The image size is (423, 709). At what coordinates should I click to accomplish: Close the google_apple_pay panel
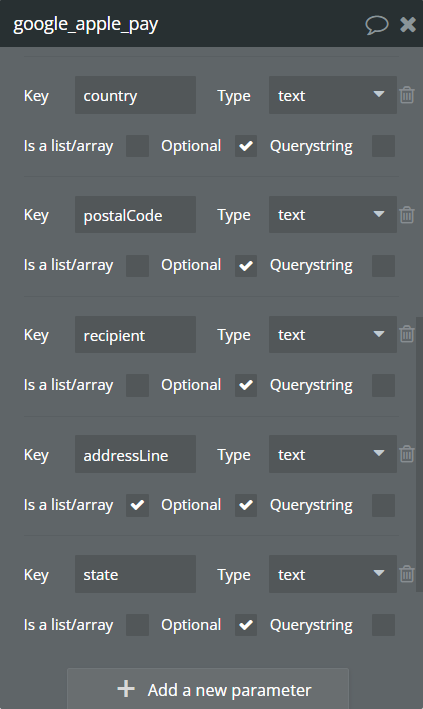[x=408, y=24]
